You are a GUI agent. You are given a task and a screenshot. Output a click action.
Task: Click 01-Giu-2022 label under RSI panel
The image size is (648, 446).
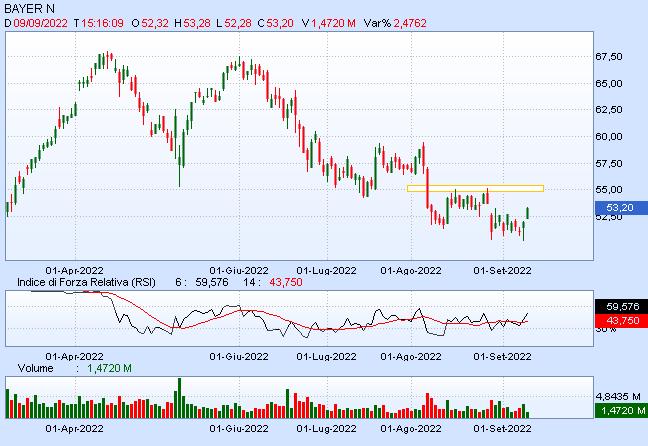pyautogui.click(x=239, y=356)
